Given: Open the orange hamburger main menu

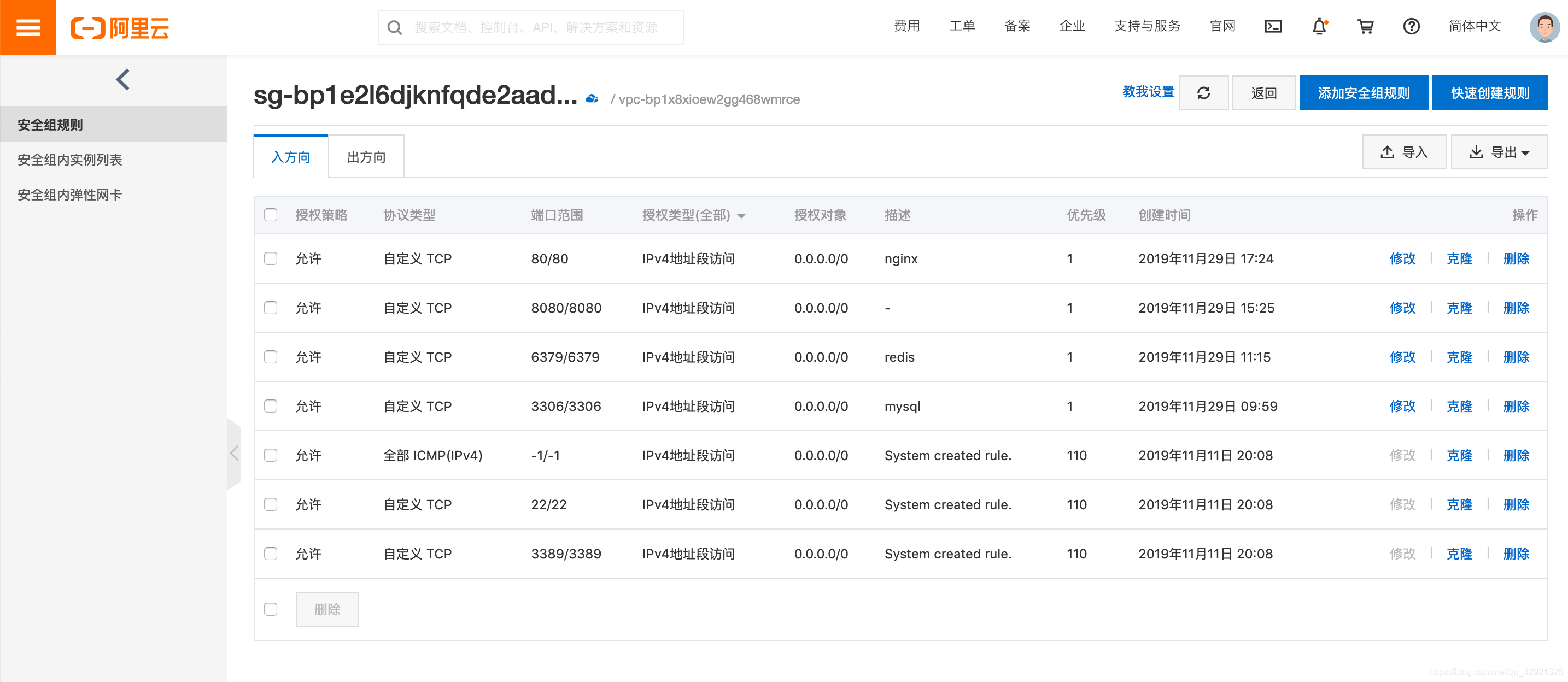Looking at the screenshot, I should point(28,27).
